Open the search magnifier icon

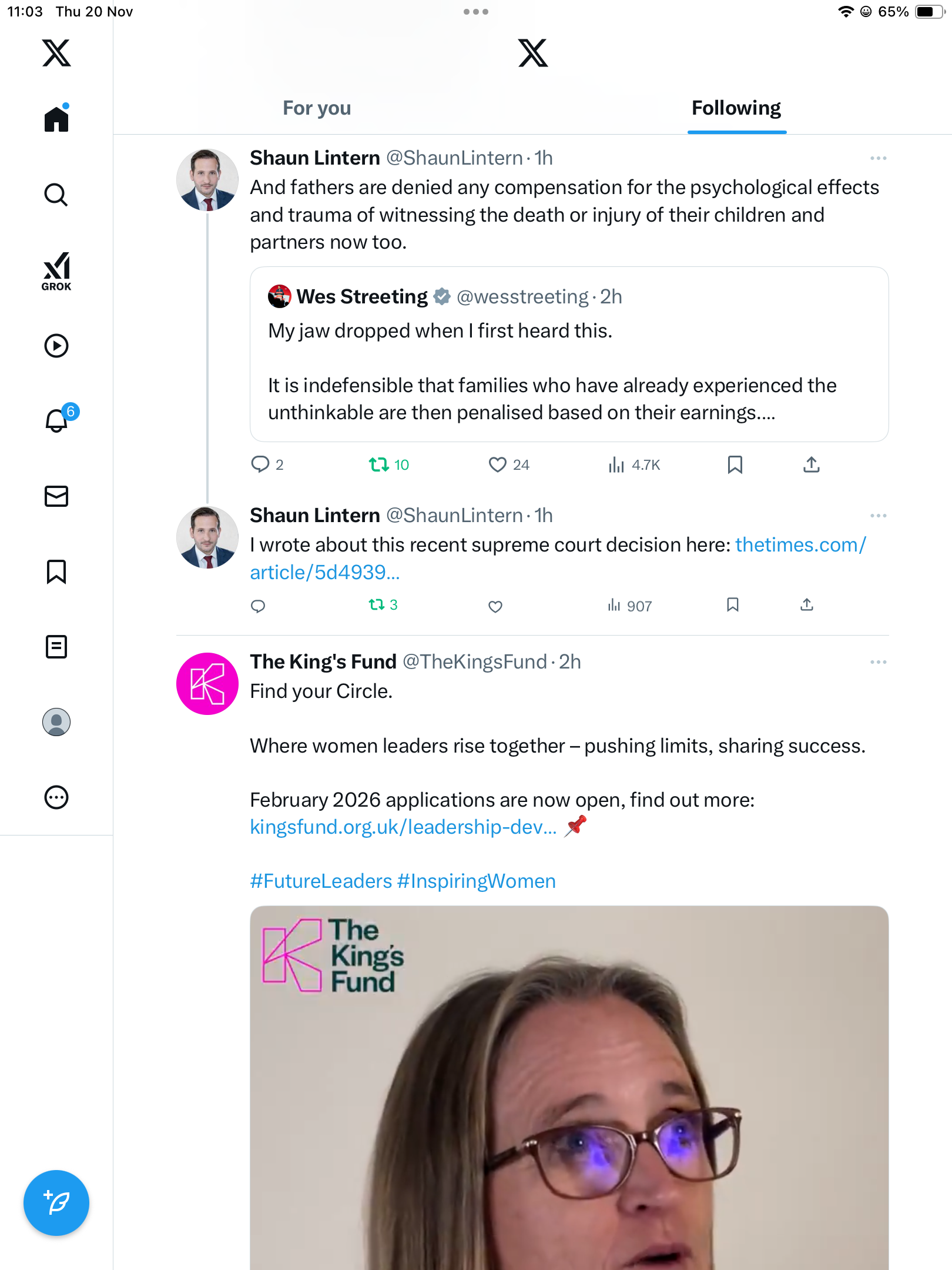(x=56, y=195)
